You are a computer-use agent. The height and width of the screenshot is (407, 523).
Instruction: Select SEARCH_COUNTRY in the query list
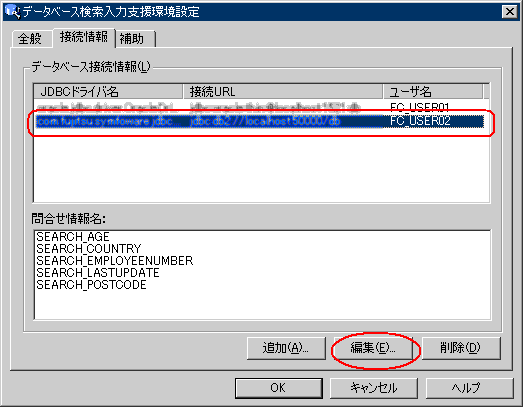89,249
